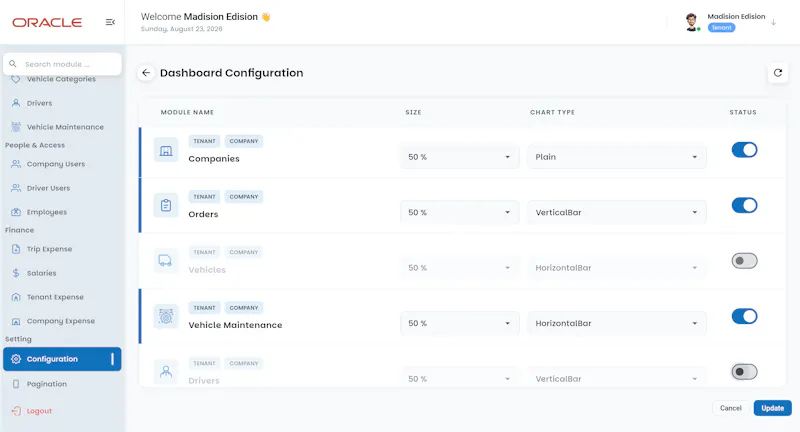The image size is (800, 432).
Task: Click the Company Users sidebar icon
Action: [x=16, y=164]
